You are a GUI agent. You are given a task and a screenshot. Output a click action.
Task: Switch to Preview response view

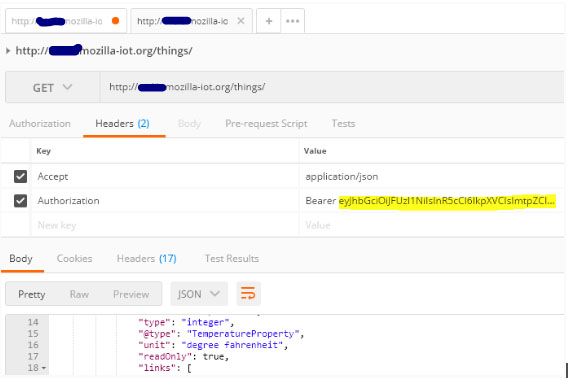pyautogui.click(x=131, y=294)
